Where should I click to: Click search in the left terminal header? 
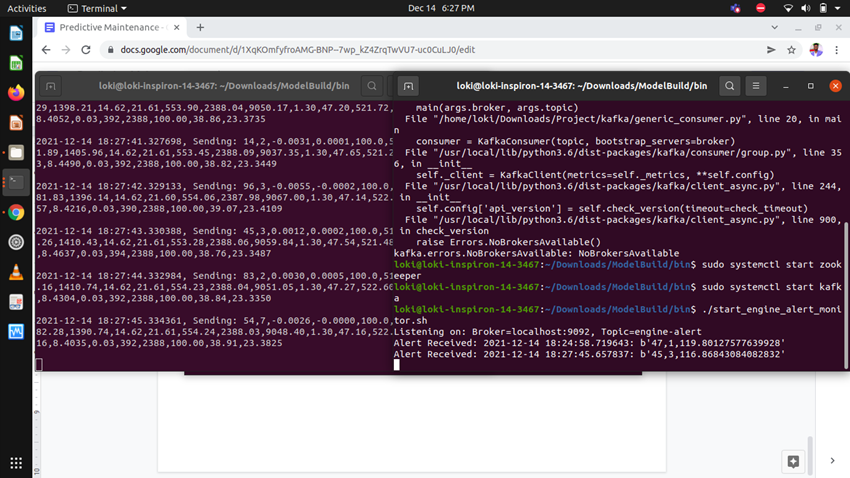pos(372,86)
